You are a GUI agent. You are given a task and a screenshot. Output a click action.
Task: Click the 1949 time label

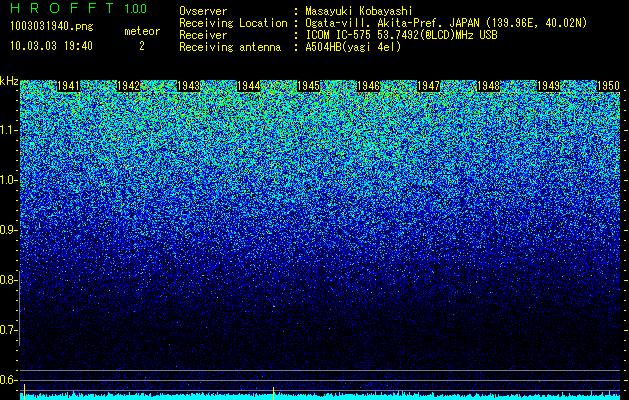pyautogui.click(x=548, y=86)
